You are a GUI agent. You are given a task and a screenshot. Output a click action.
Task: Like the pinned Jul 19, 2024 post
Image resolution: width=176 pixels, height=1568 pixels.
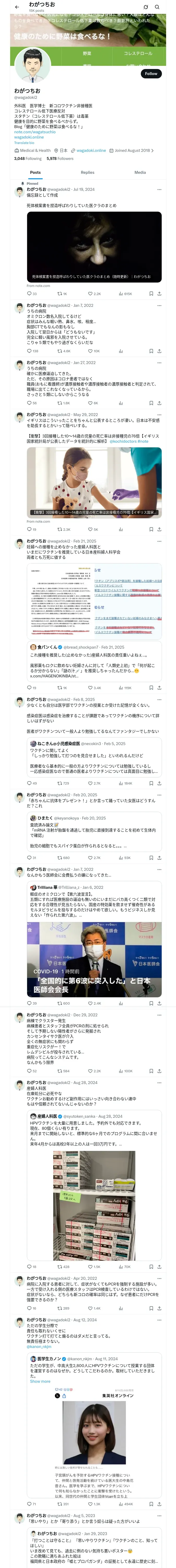click(90, 293)
